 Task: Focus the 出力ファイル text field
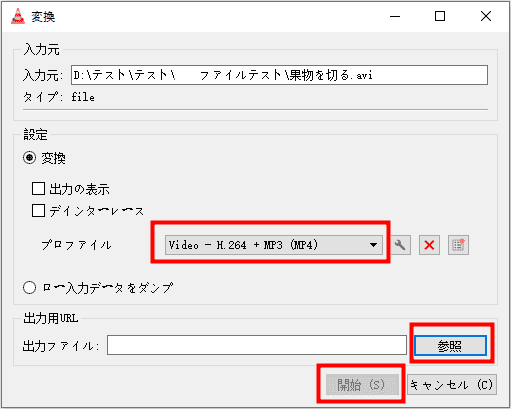pos(257,345)
